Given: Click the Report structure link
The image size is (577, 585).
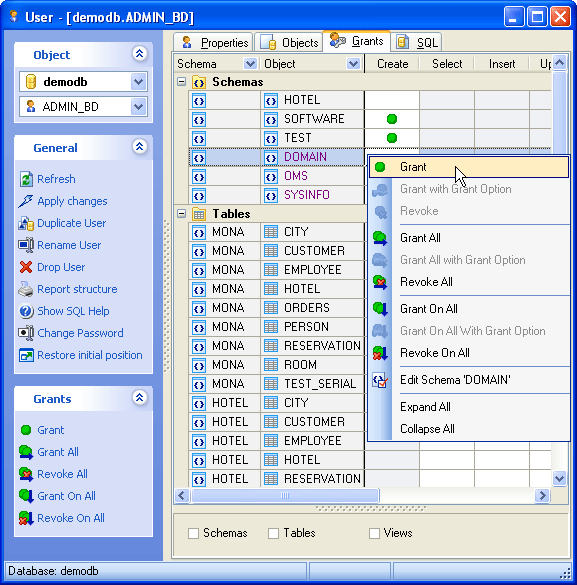Looking at the screenshot, I should point(77,289).
